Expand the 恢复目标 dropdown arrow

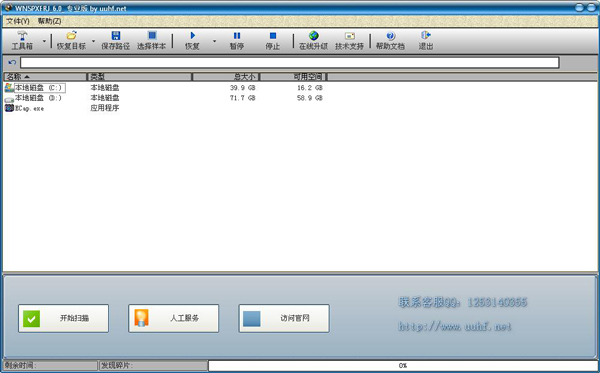(93, 41)
